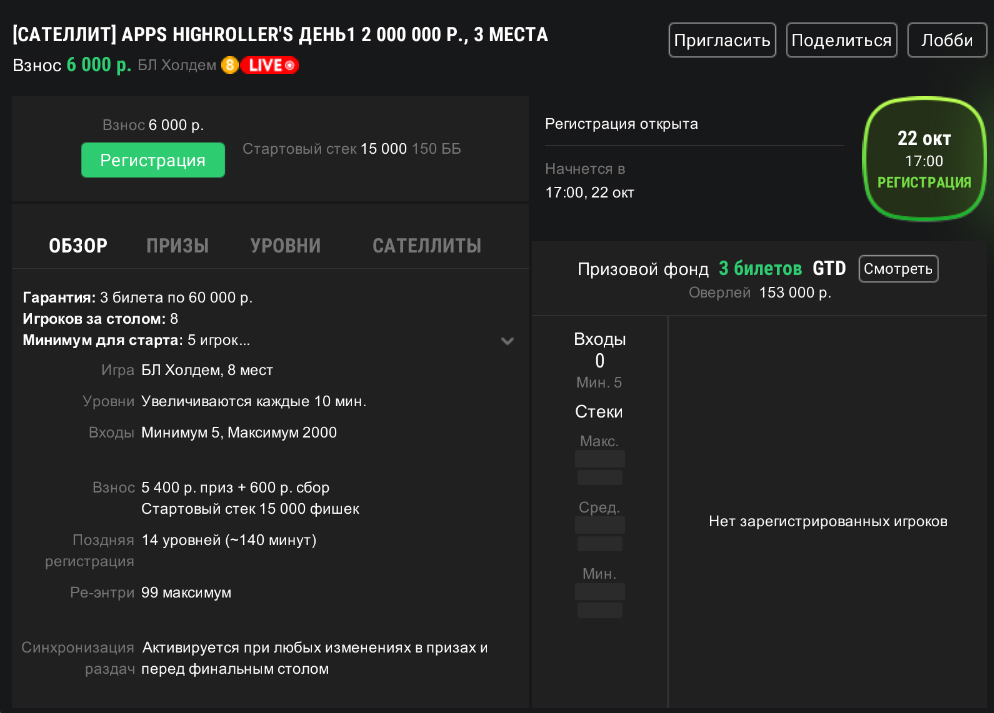Click Смотреть next to prize pool
The image size is (994, 713).
[898, 268]
